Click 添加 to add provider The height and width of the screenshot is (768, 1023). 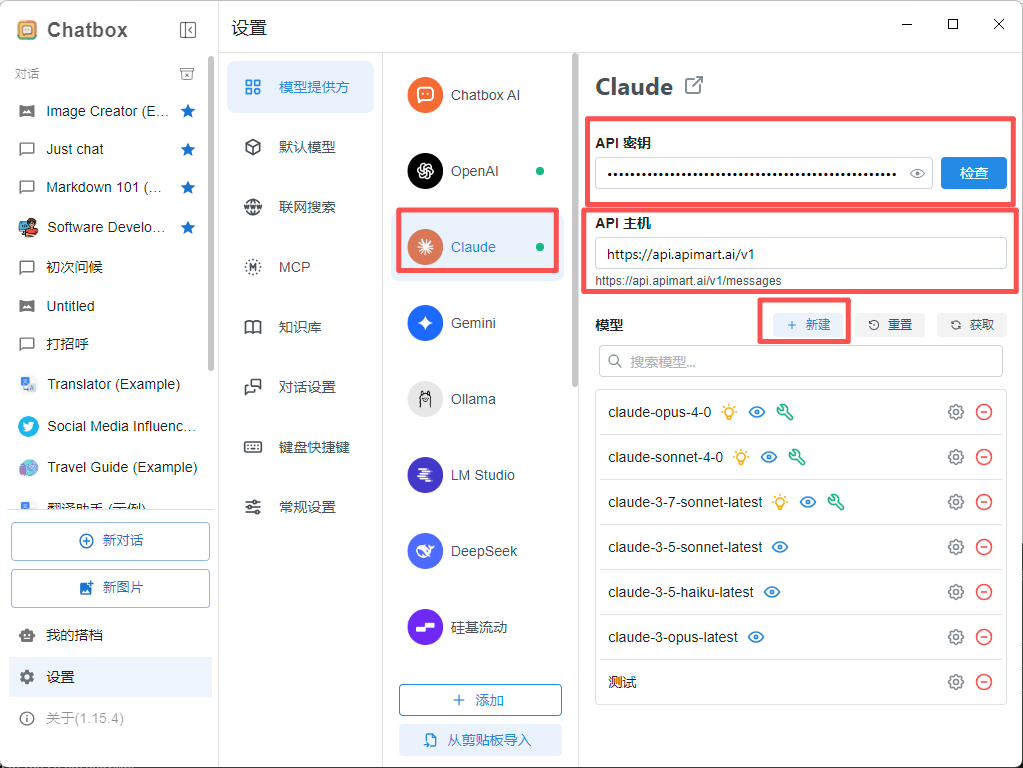click(x=480, y=700)
